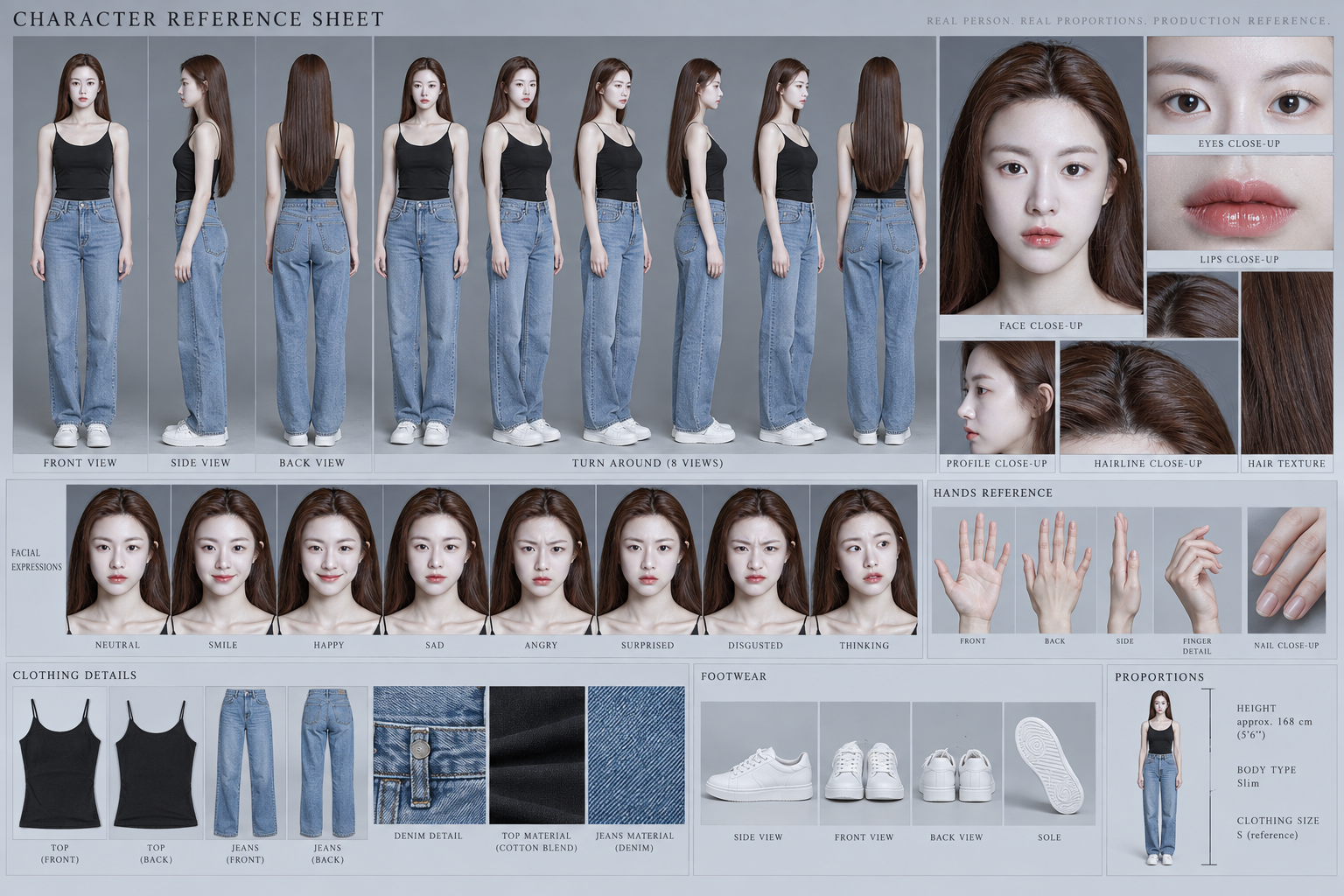The image size is (1344, 896).
Task: Open the Eyes Close-Up image
Action: [x=1238, y=86]
